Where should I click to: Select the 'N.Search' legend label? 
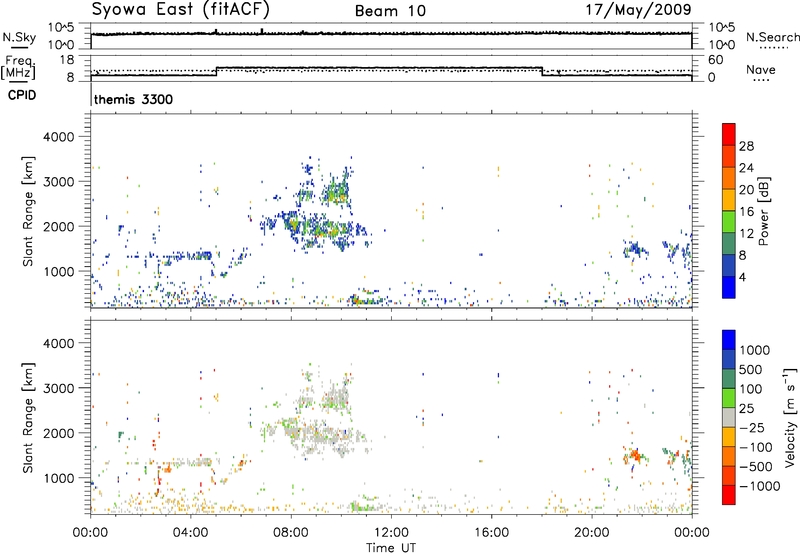tap(772, 37)
